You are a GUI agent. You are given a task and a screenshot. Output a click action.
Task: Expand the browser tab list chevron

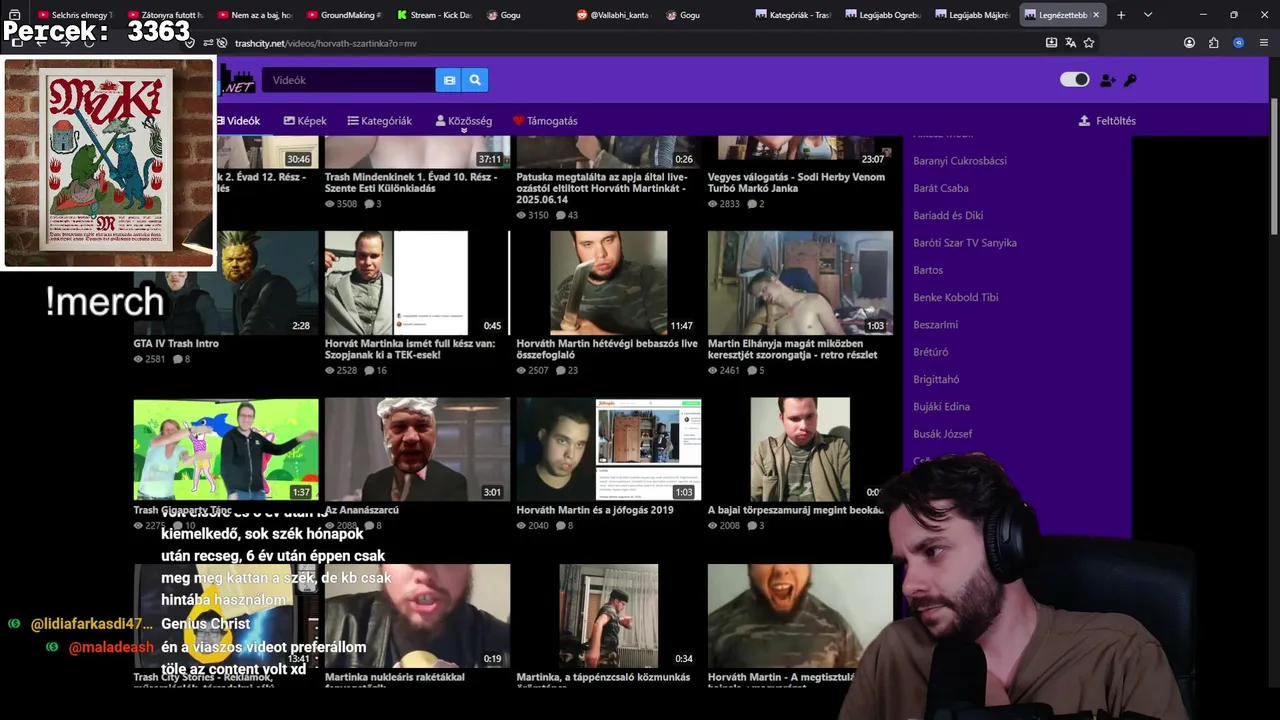tap(1148, 15)
